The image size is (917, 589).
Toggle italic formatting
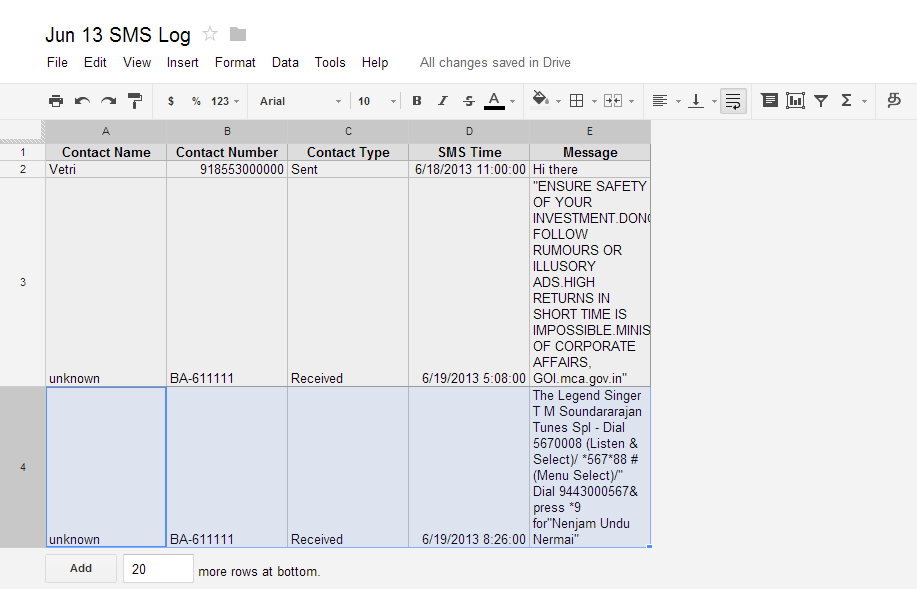[443, 101]
